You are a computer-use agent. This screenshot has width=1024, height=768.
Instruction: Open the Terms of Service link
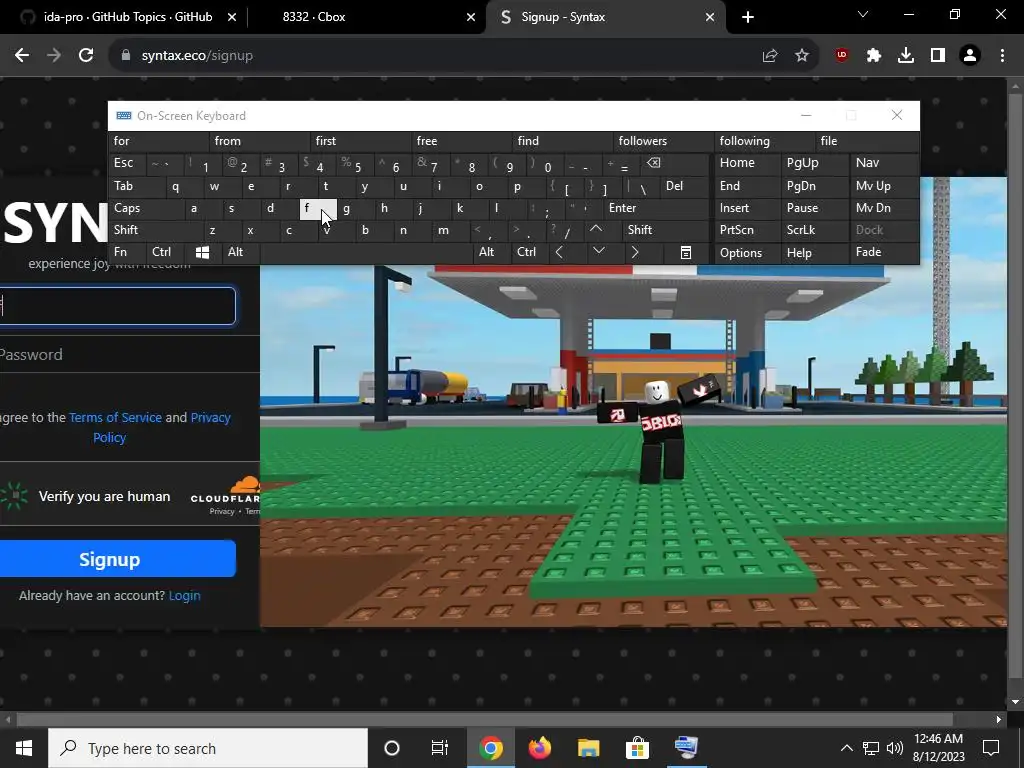point(115,417)
